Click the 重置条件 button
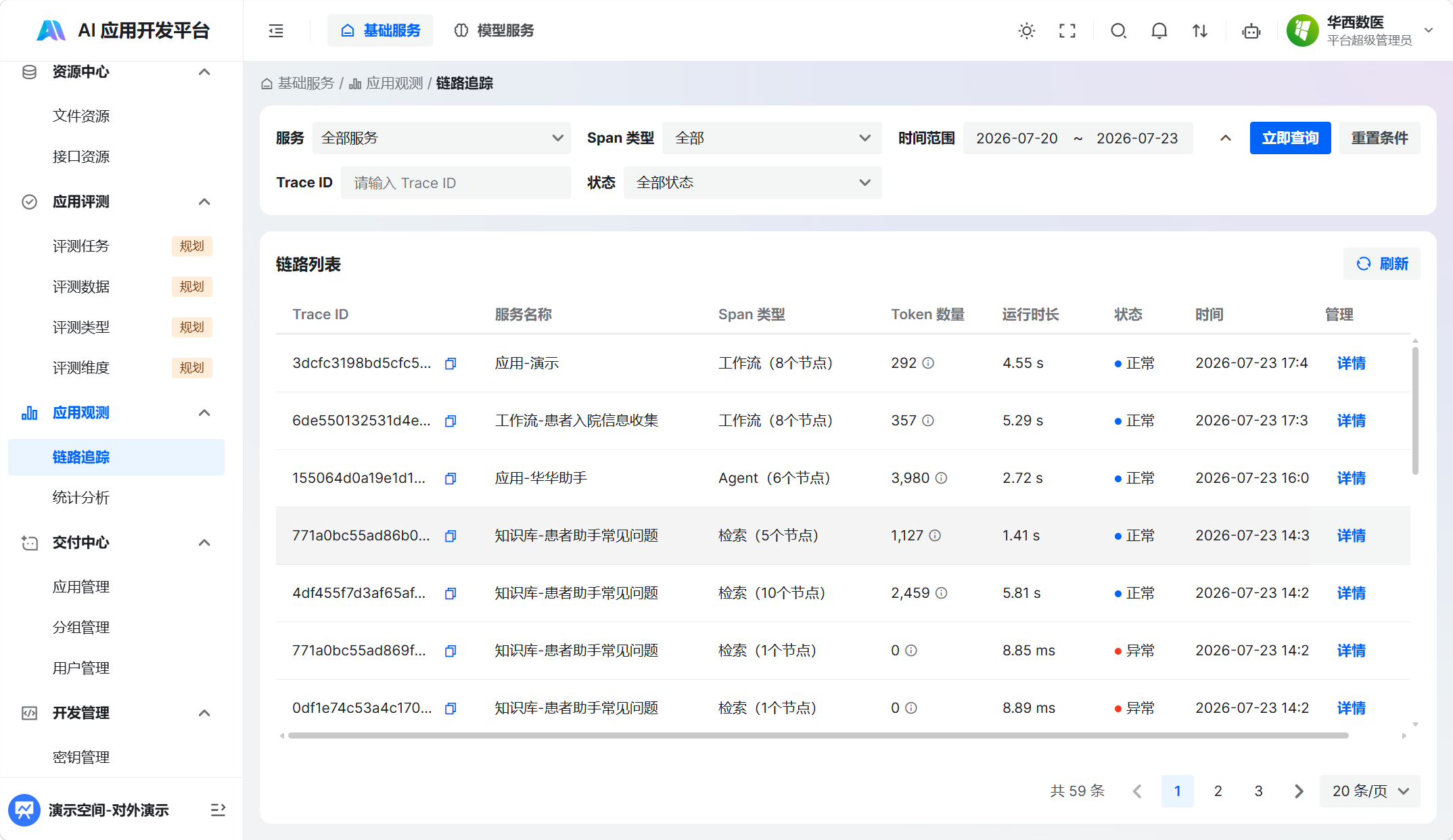The width and height of the screenshot is (1453, 840). (x=1379, y=138)
